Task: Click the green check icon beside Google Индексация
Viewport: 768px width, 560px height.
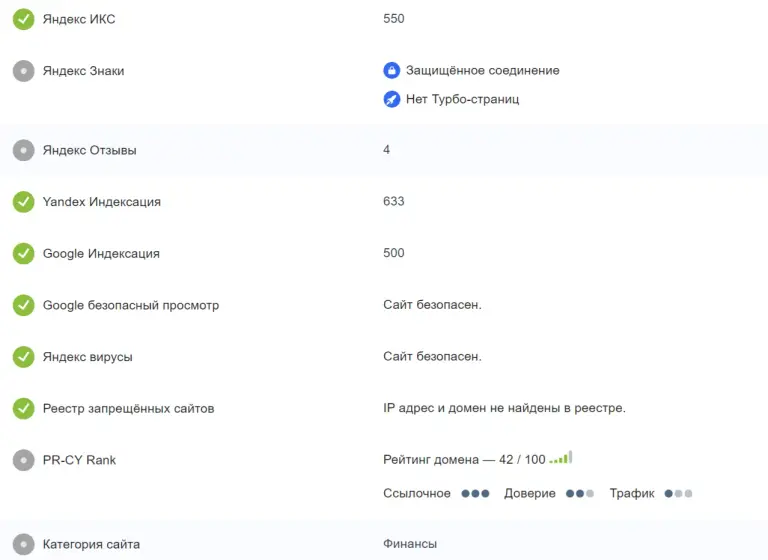Action: (24, 254)
